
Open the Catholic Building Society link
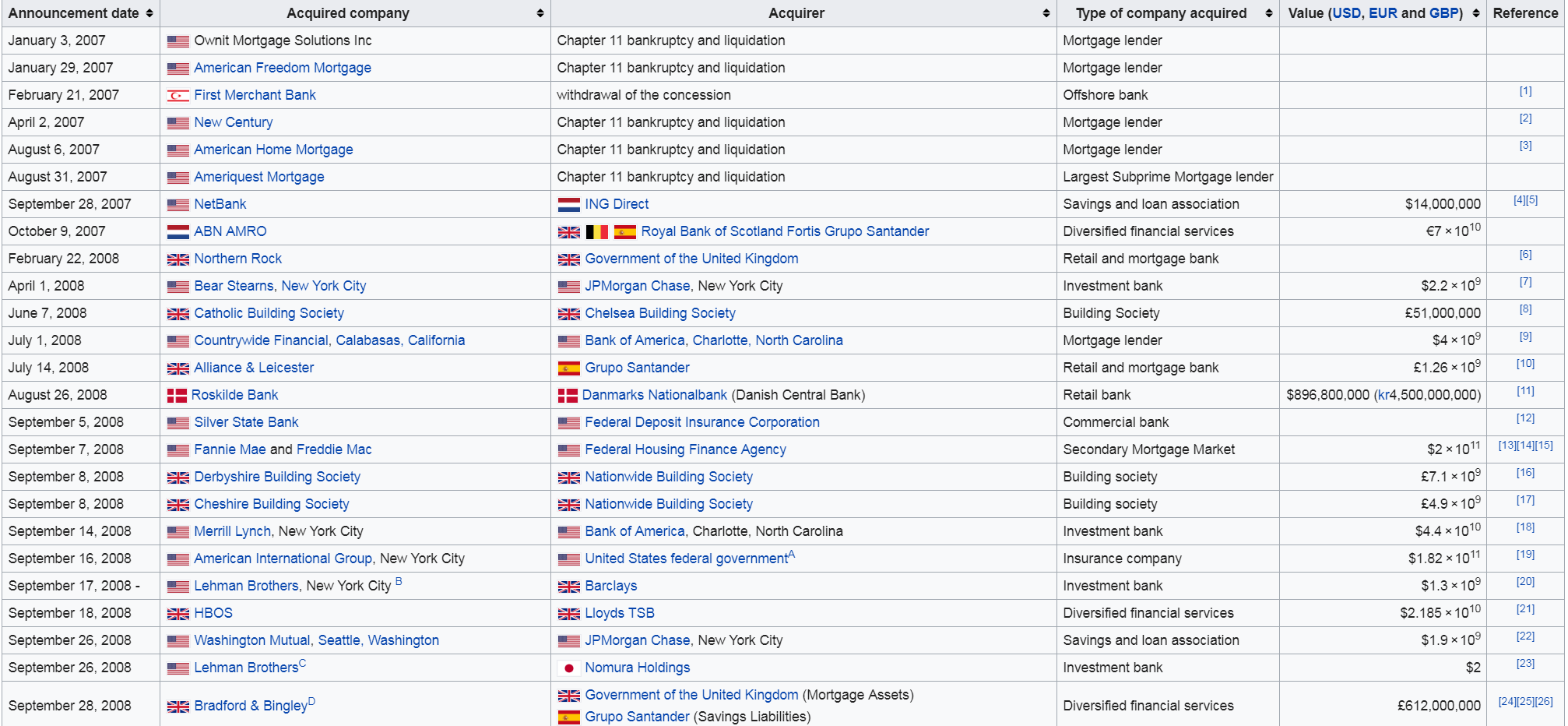(x=269, y=313)
